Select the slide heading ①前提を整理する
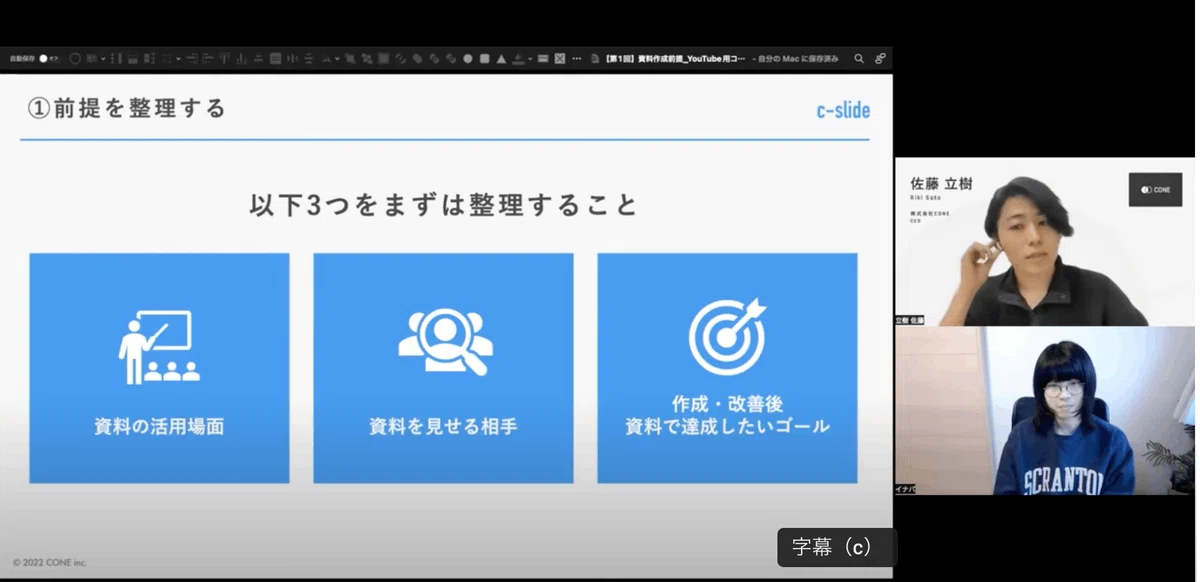The image size is (1200, 582). [x=127, y=108]
